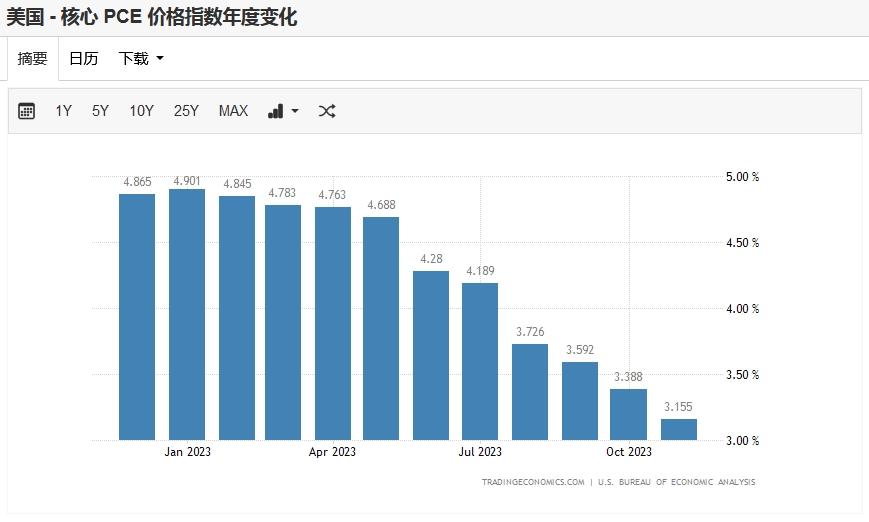Select the MAX time range

pos(233,111)
